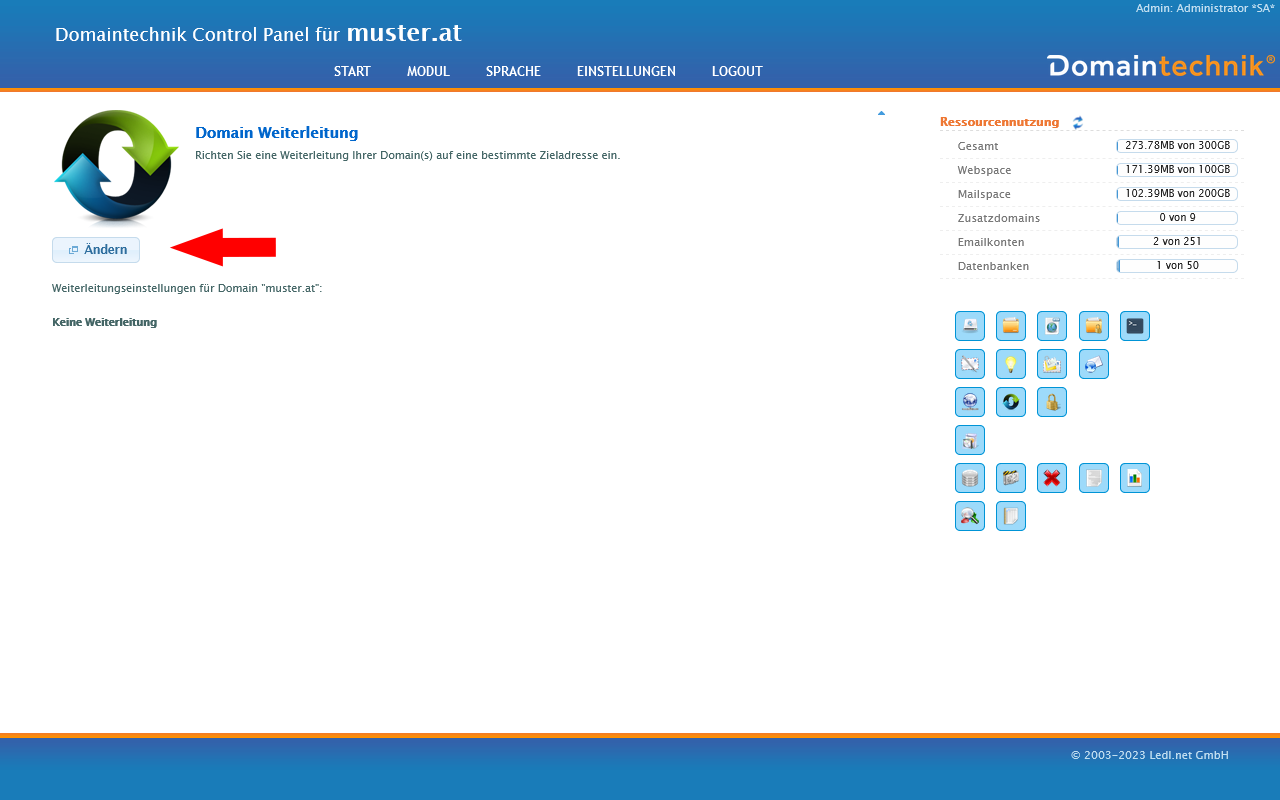Click the Domaintechnik logo
The width and height of the screenshot is (1280, 800).
[x=1160, y=66]
